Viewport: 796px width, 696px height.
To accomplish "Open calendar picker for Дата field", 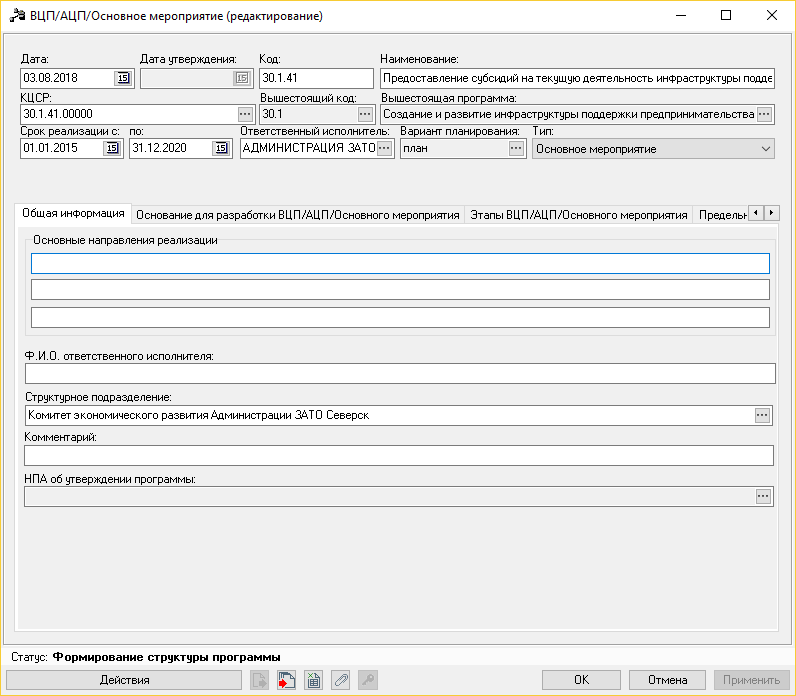I will 123,78.
